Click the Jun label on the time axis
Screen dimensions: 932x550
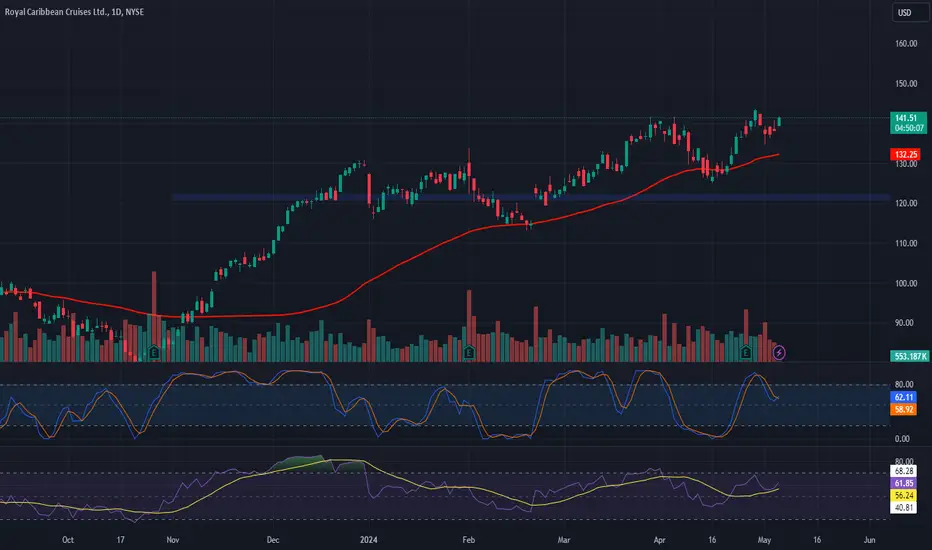point(870,540)
